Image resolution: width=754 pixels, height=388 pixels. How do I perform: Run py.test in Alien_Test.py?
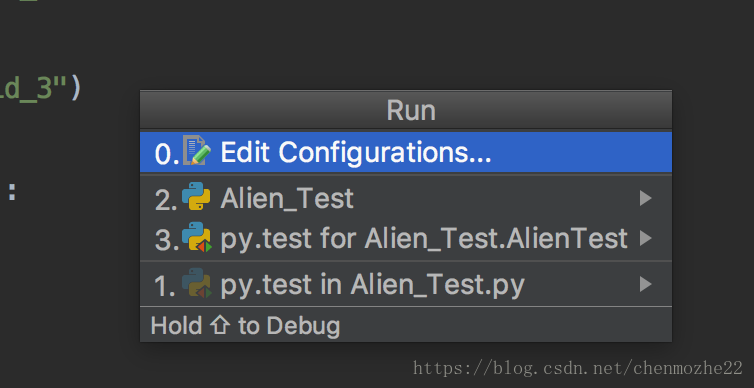(406, 284)
